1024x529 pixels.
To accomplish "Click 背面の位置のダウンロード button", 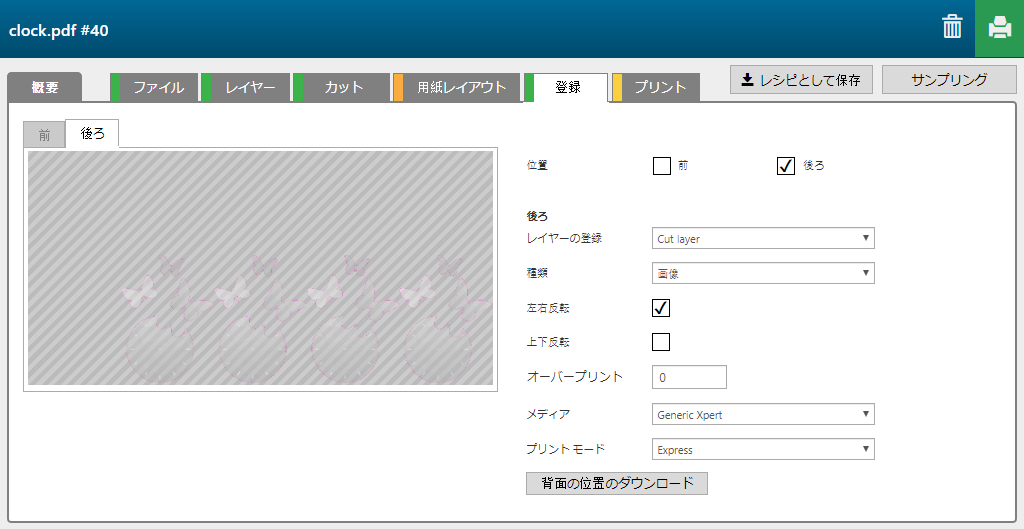I will coord(616,483).
